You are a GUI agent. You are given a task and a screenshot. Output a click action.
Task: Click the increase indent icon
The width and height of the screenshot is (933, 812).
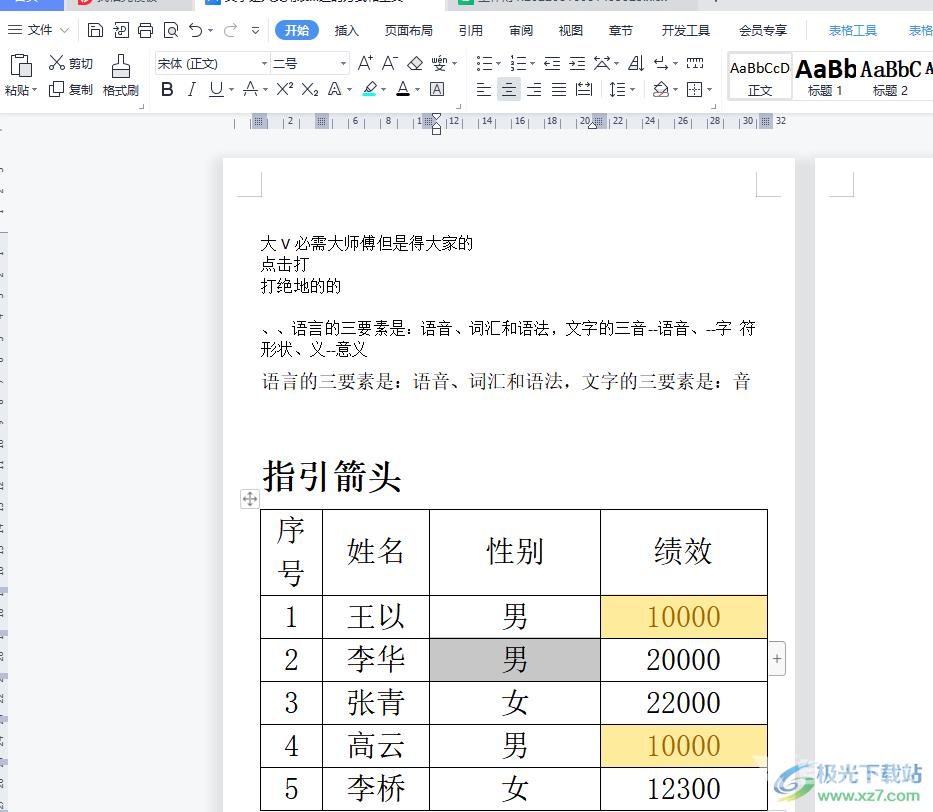[x=577, y=63]
